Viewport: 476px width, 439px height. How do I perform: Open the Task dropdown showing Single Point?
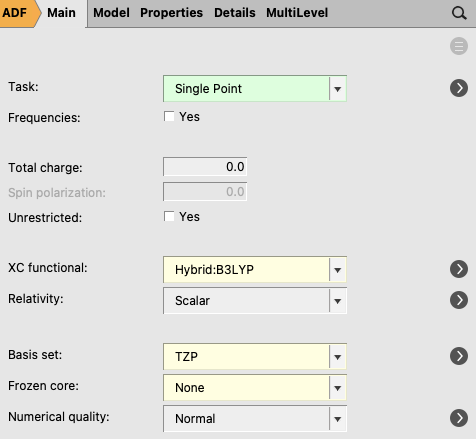coord(255,89)
